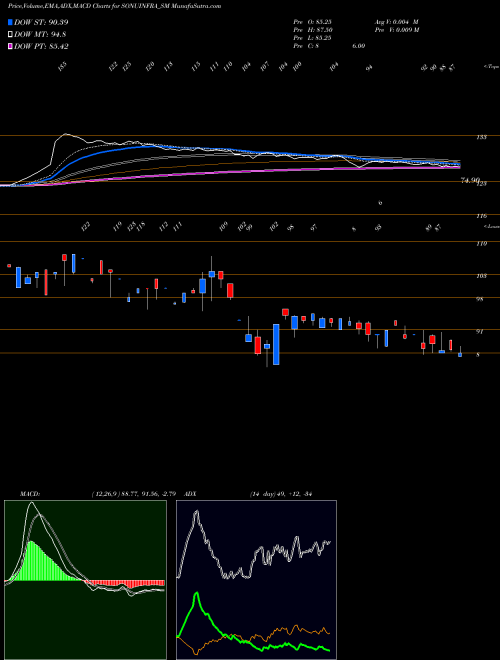500x660 pixels.
Task: Click the 'Avg V: 0.004 M' volume text
Action: coord(396,21)
